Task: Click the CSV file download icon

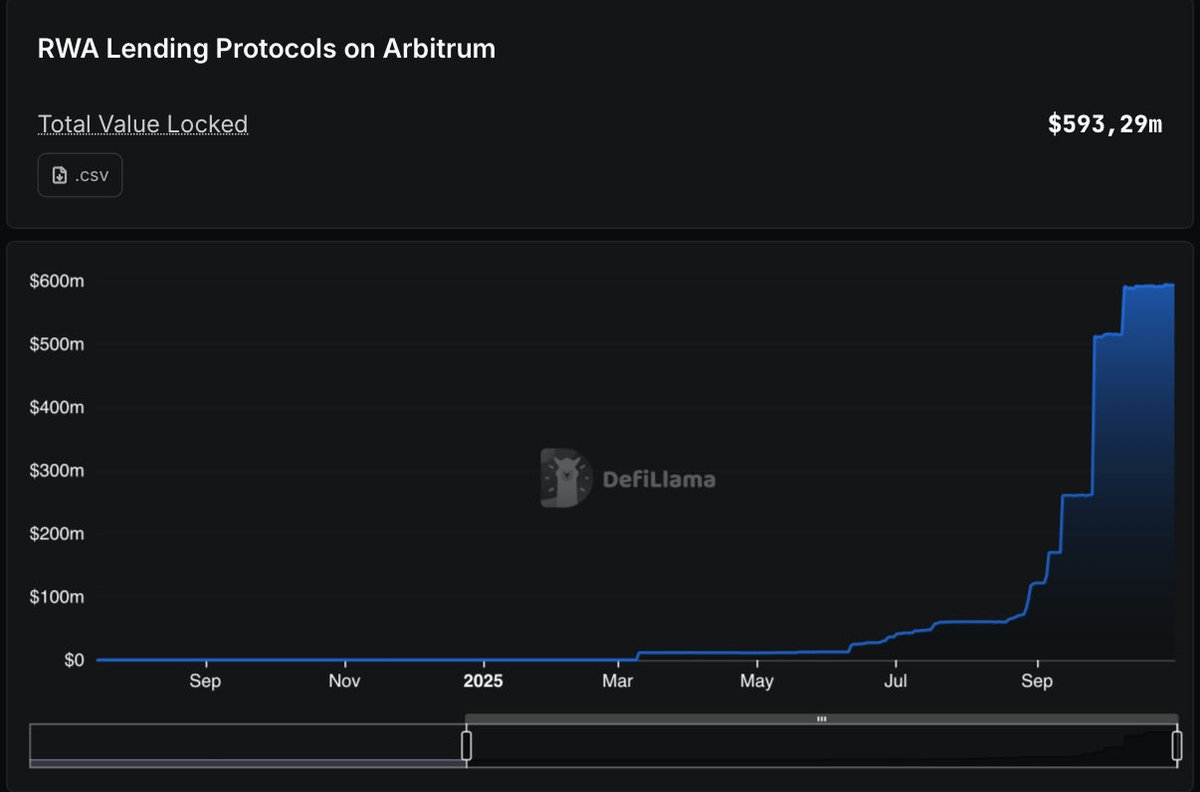Action: point(58,174)
